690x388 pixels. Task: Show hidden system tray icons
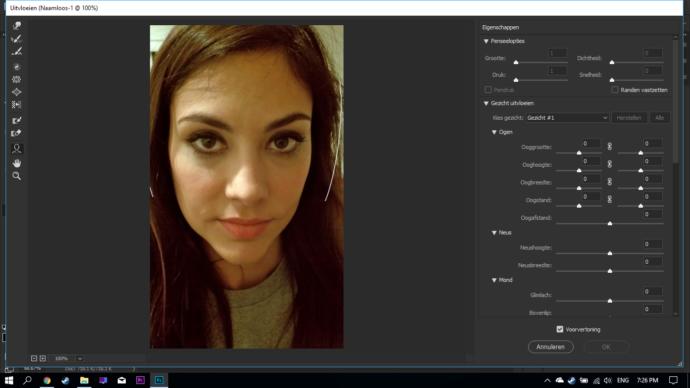pyautogui.click(x=547, y=381)
